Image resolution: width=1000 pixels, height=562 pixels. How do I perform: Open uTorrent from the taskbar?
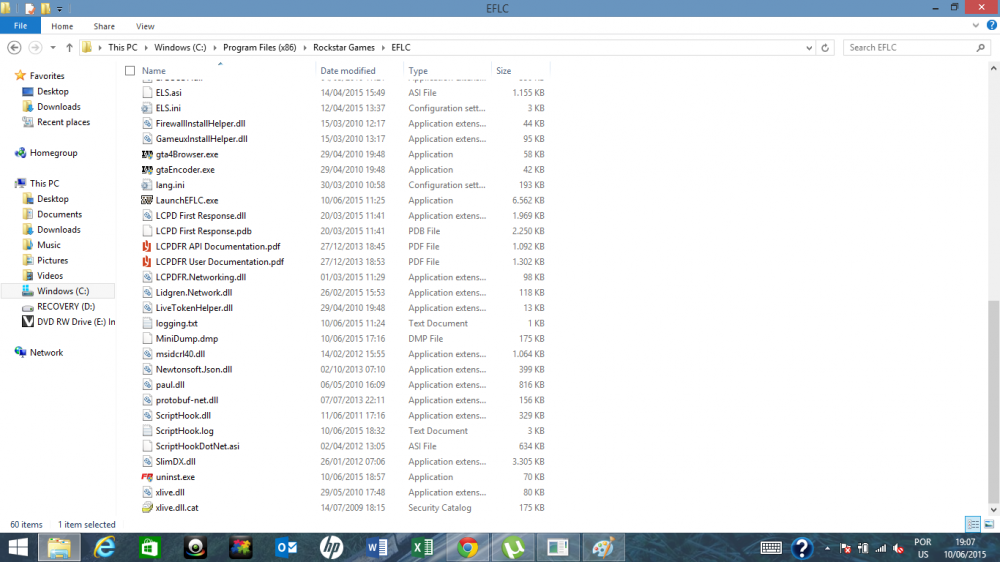click(513, 547)
